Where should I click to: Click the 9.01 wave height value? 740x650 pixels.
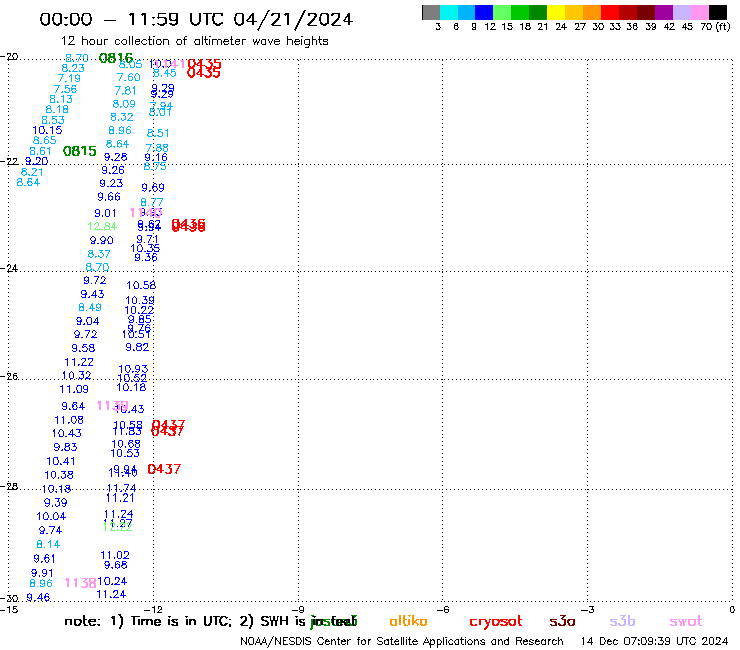(x=105, y=213)
